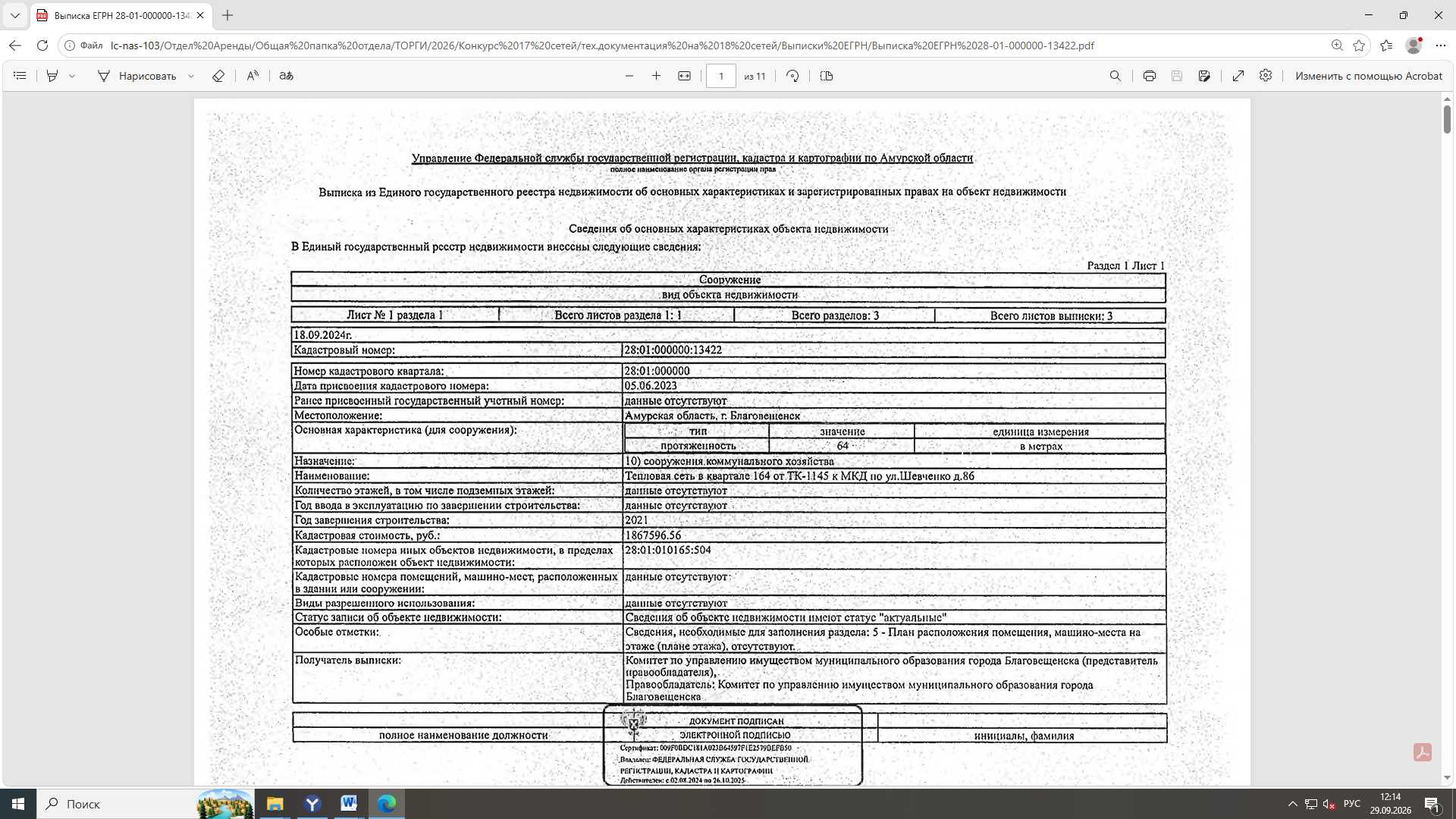Viewport: 1456px width, 819px height.
Task: Enter full screen mode
Action: [x=1238, y=76]
